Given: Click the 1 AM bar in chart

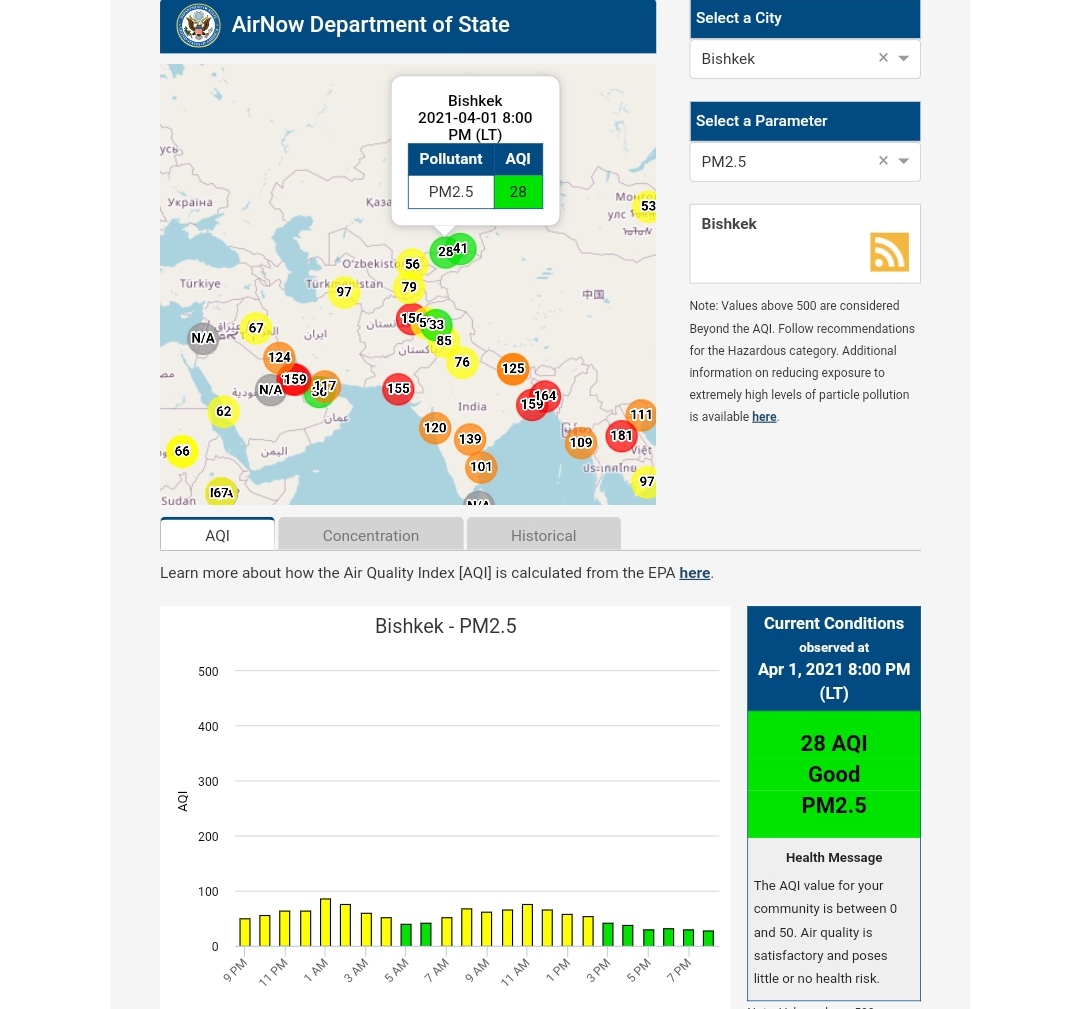Looking at the screenshot, I should (x=325, y=922).
